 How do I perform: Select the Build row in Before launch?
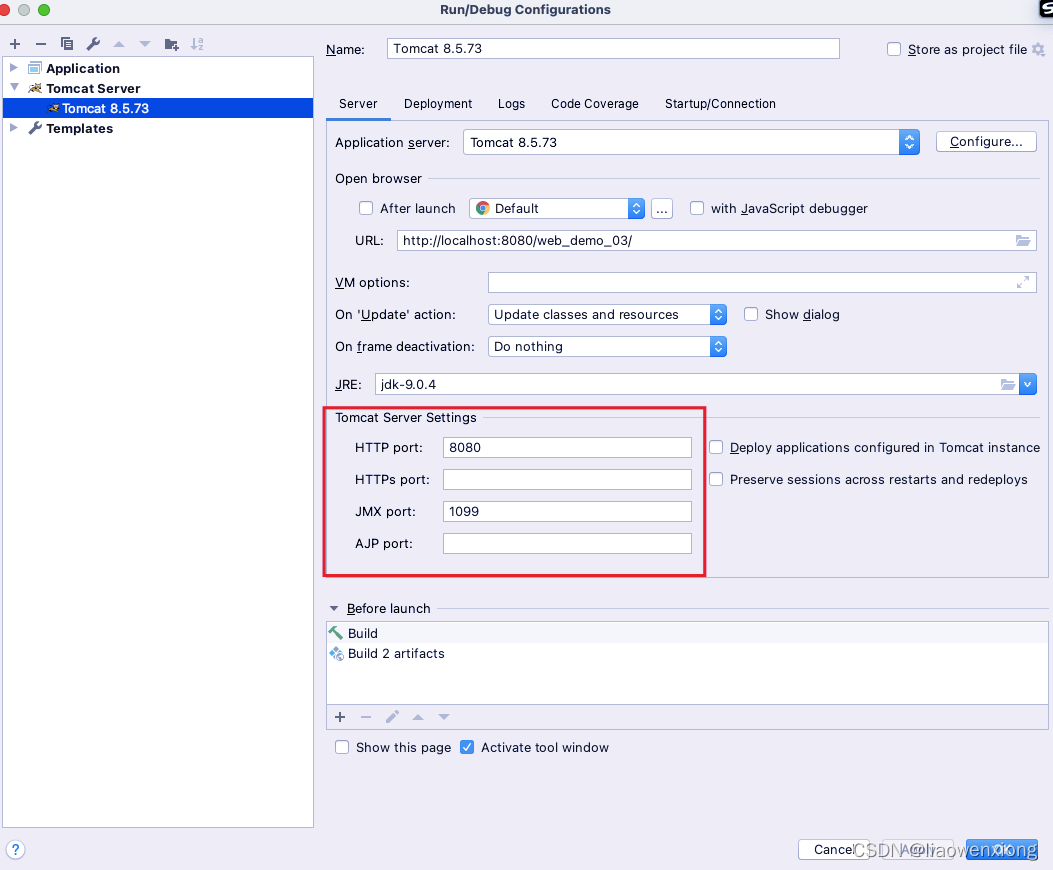click(687, 634)
